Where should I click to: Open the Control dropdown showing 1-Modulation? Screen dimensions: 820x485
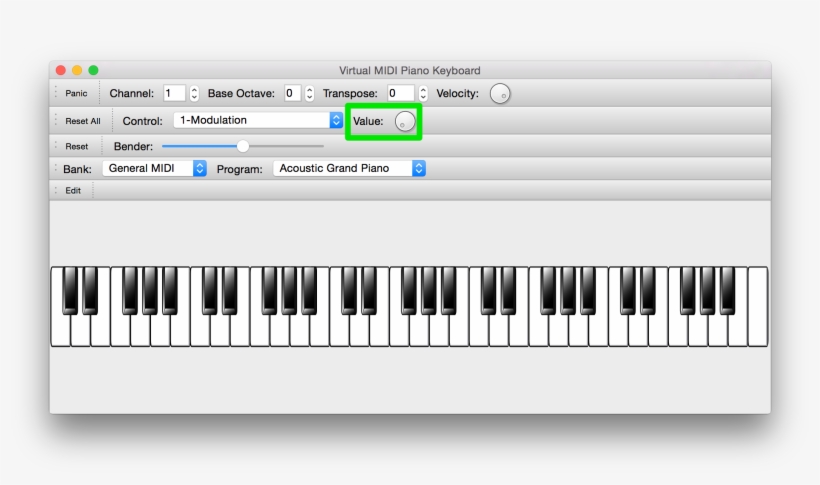(258, 120)
